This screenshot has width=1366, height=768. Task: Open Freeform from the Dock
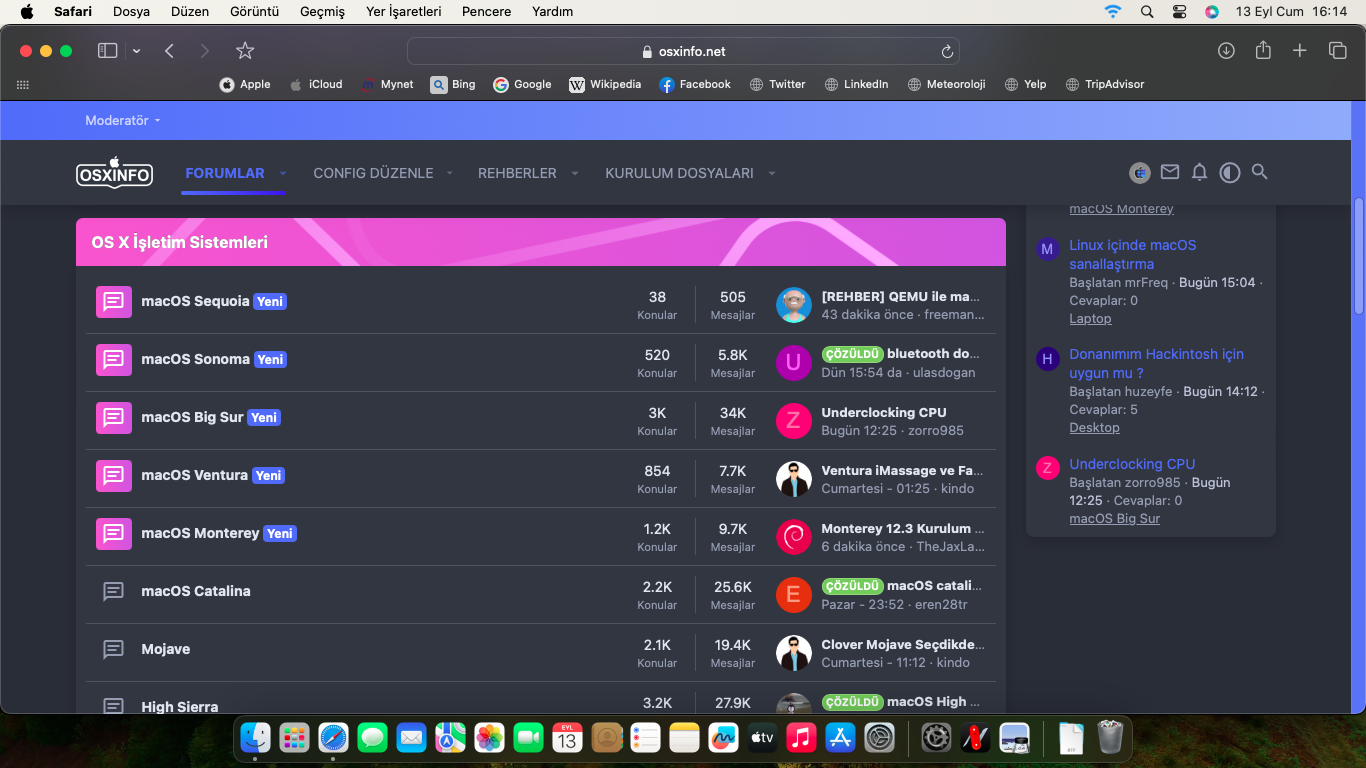[723, 738]
